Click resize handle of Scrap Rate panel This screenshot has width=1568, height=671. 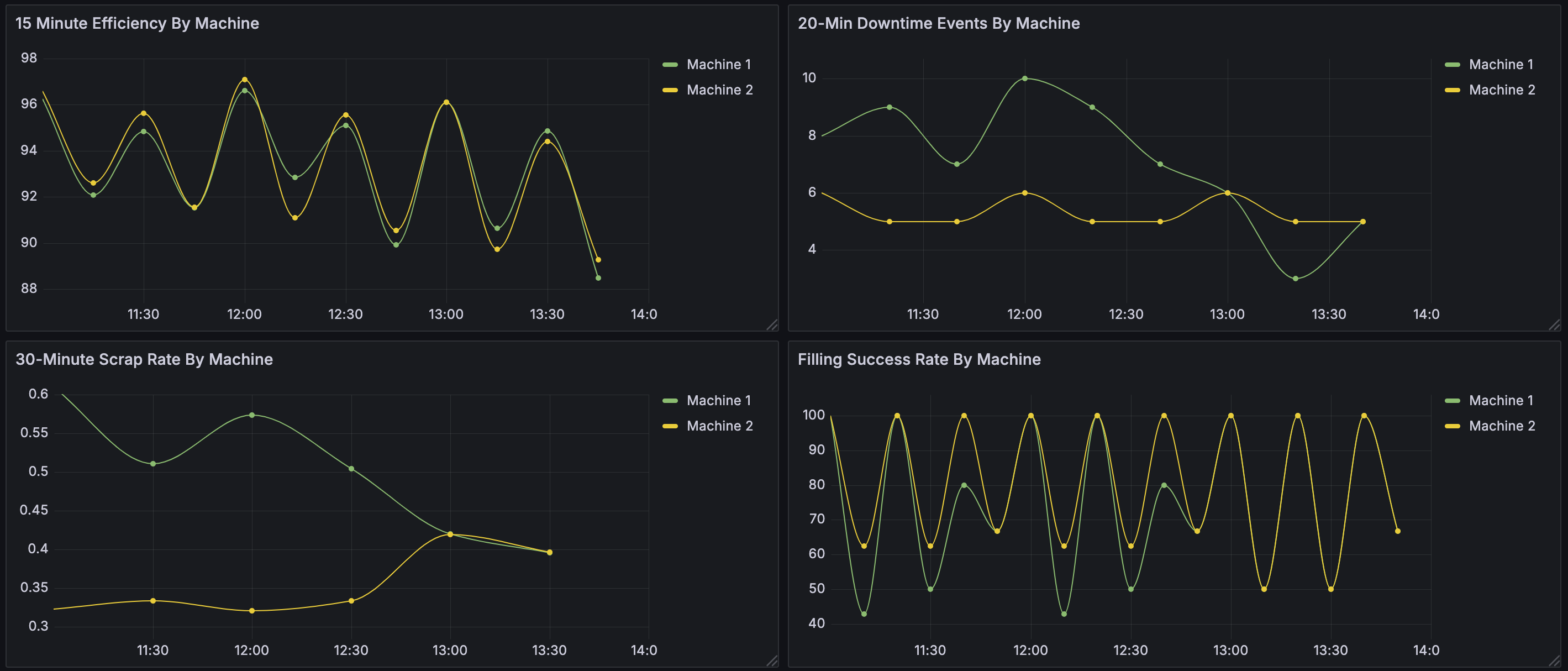coord(772,660)
